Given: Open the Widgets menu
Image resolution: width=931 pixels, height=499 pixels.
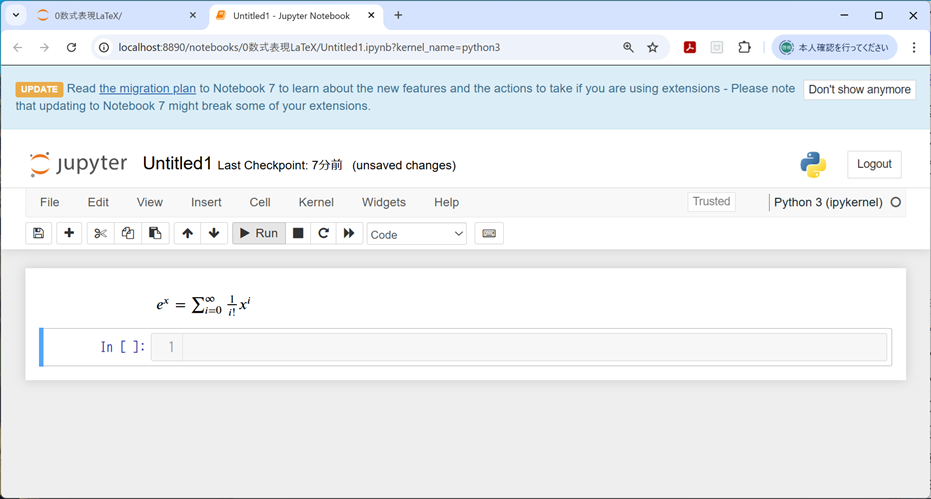Looking at the screenshot, I should (384, 203).
